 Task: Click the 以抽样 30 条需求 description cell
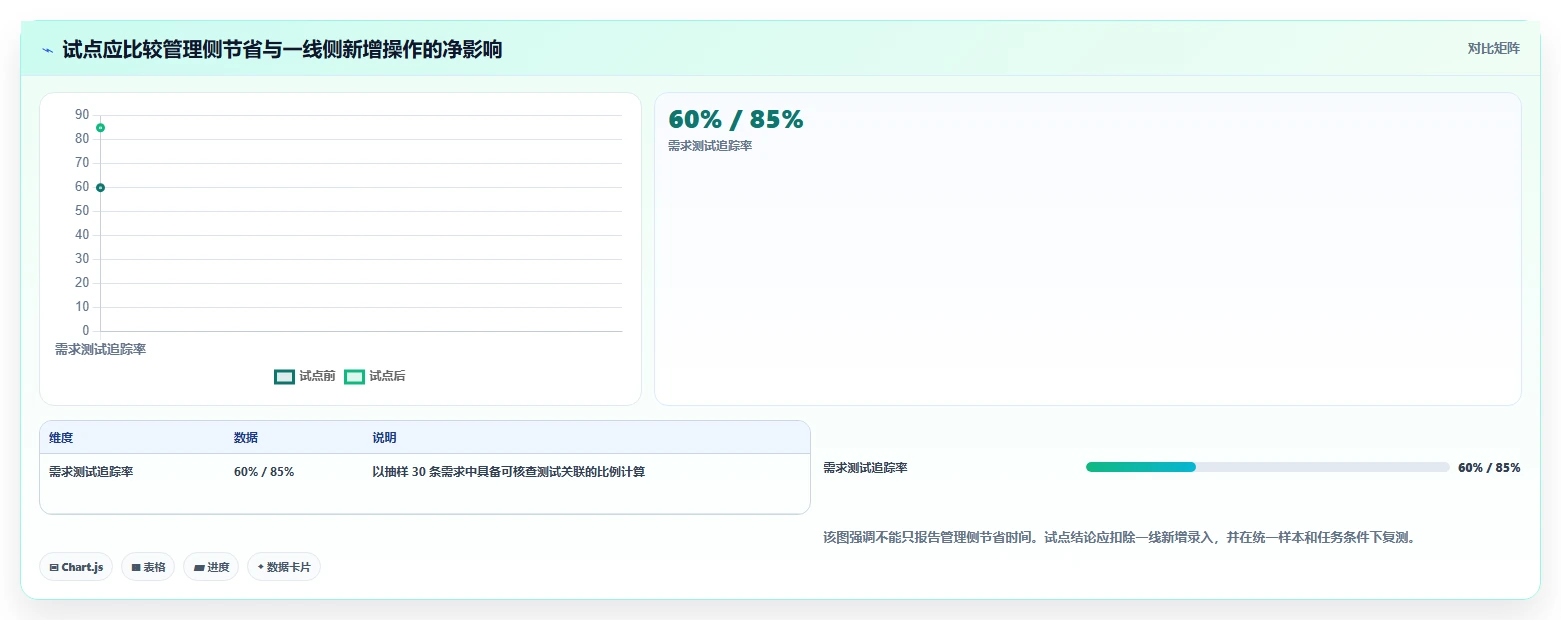509,472
